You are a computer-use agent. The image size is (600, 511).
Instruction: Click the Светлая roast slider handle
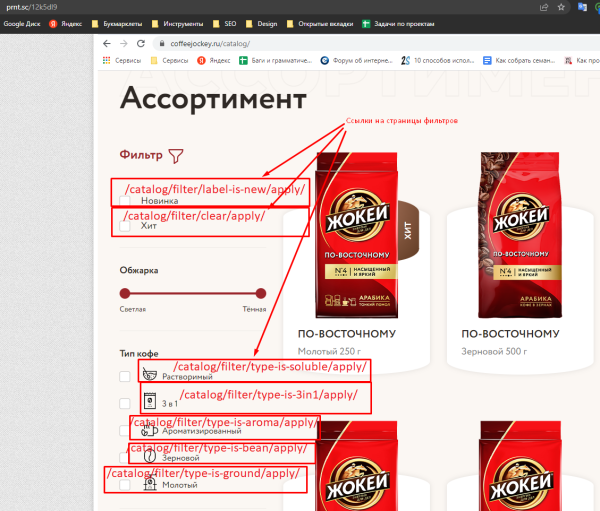[x=125, y=293]
